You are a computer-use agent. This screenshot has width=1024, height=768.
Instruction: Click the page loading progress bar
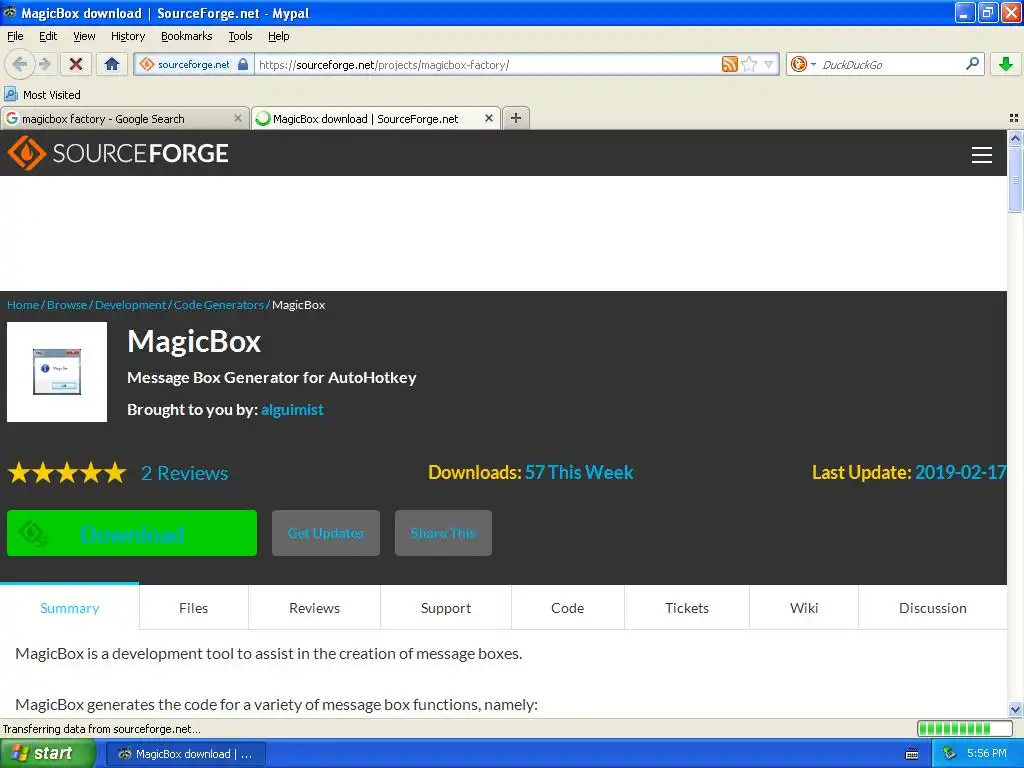pyautogui.click(x=964, y=728)
